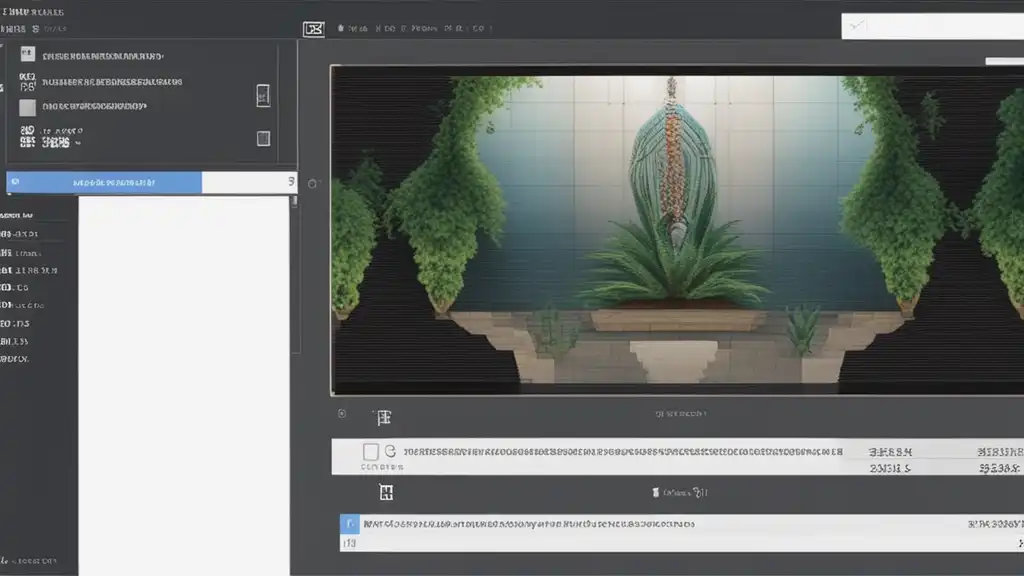Click the centered caption label below the preview image
This screenshot has height=576, width=1024.
tap(681, 413)
